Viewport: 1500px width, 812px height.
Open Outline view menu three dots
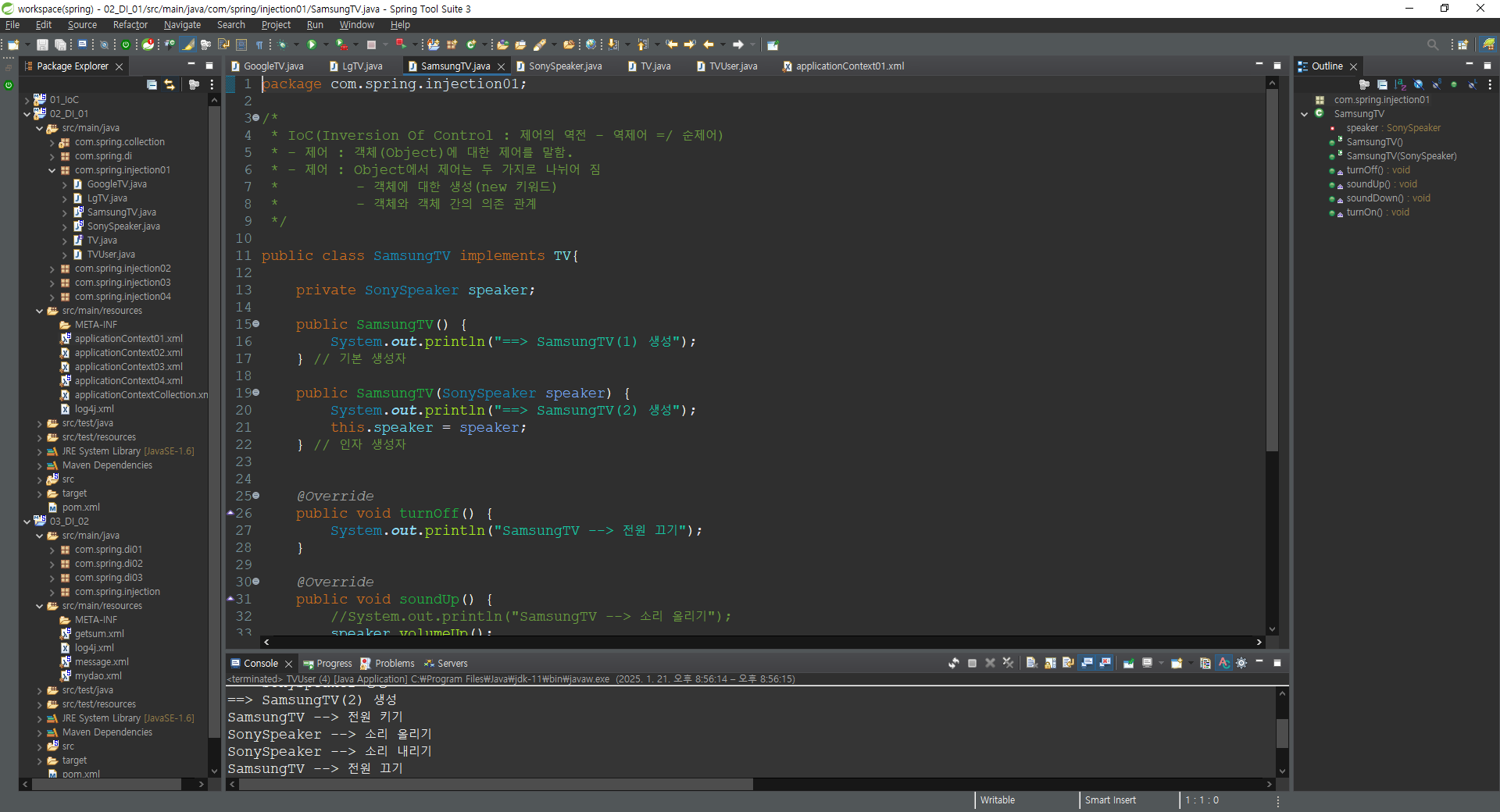[x=1490, y=84]
